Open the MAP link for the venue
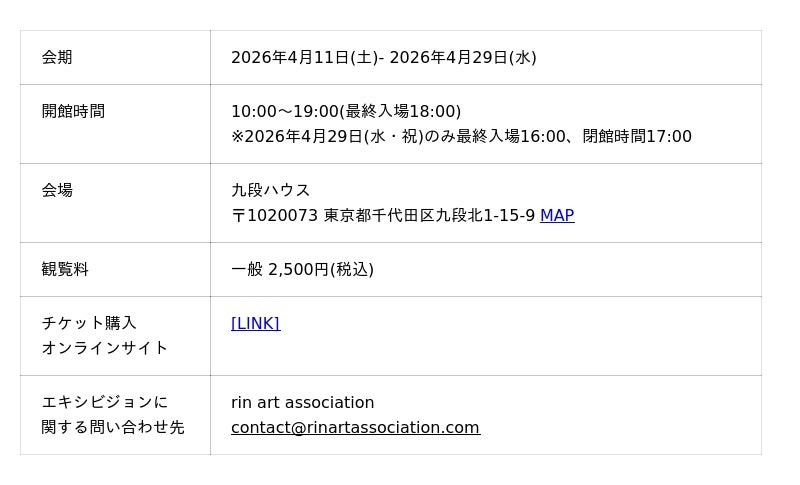 (557, 215)
